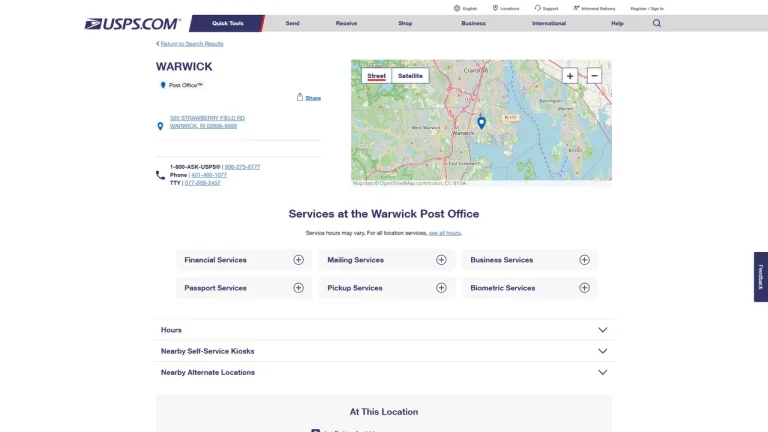
Task: Click the Passport Services label
Action: [216, 288]
